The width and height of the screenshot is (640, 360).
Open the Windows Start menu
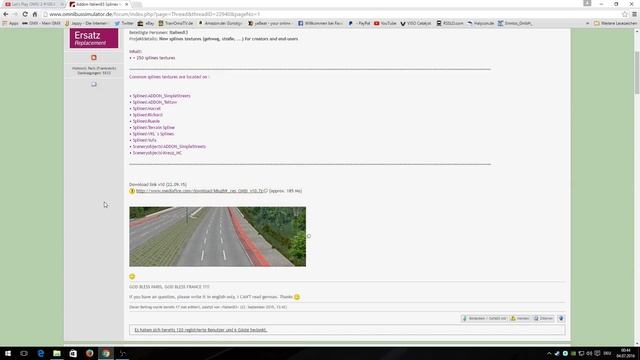pyautogui.click(x=8, y=353)
